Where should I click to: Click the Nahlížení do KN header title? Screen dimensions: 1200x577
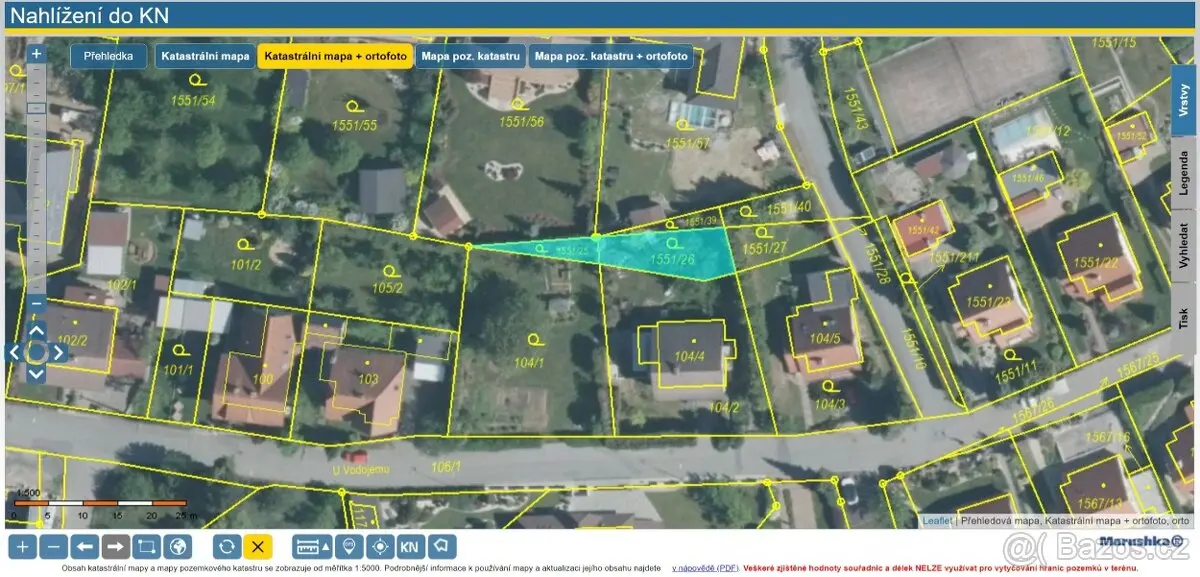[x=89, y=15]
